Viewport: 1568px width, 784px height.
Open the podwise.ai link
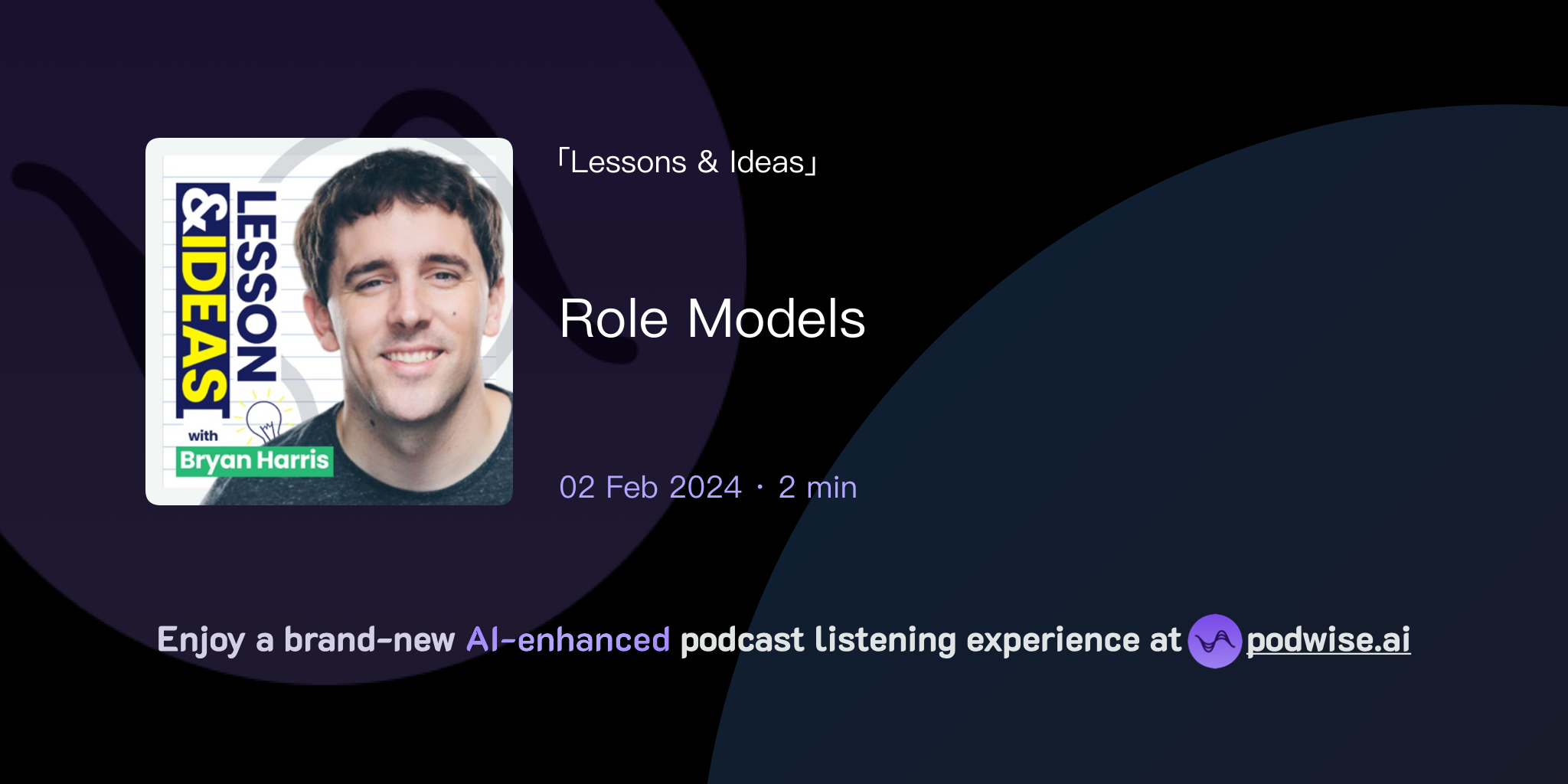[x=1328, y=642]
